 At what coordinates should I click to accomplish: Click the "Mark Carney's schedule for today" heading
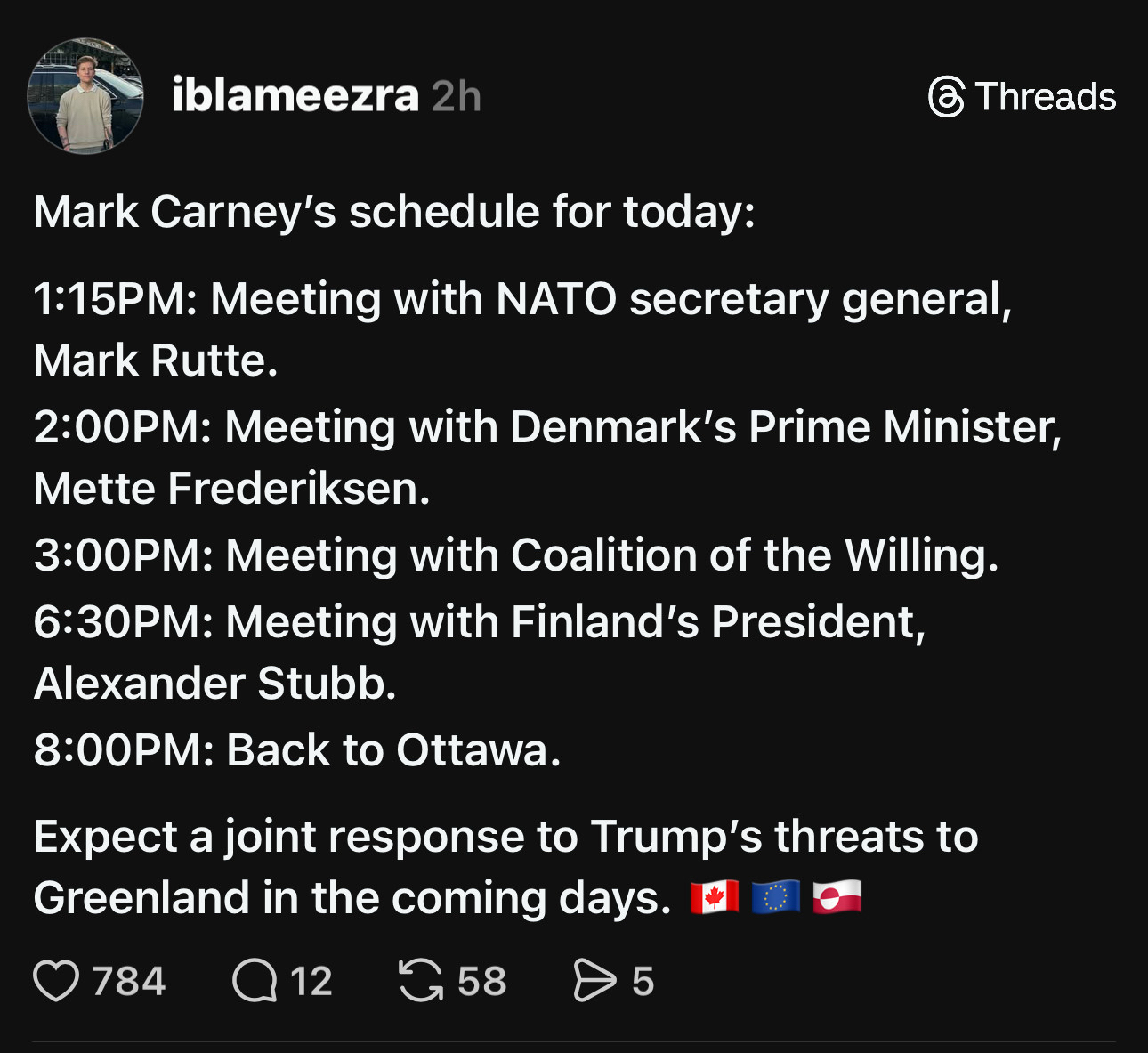pyautogui.click(x=394, y=212)
